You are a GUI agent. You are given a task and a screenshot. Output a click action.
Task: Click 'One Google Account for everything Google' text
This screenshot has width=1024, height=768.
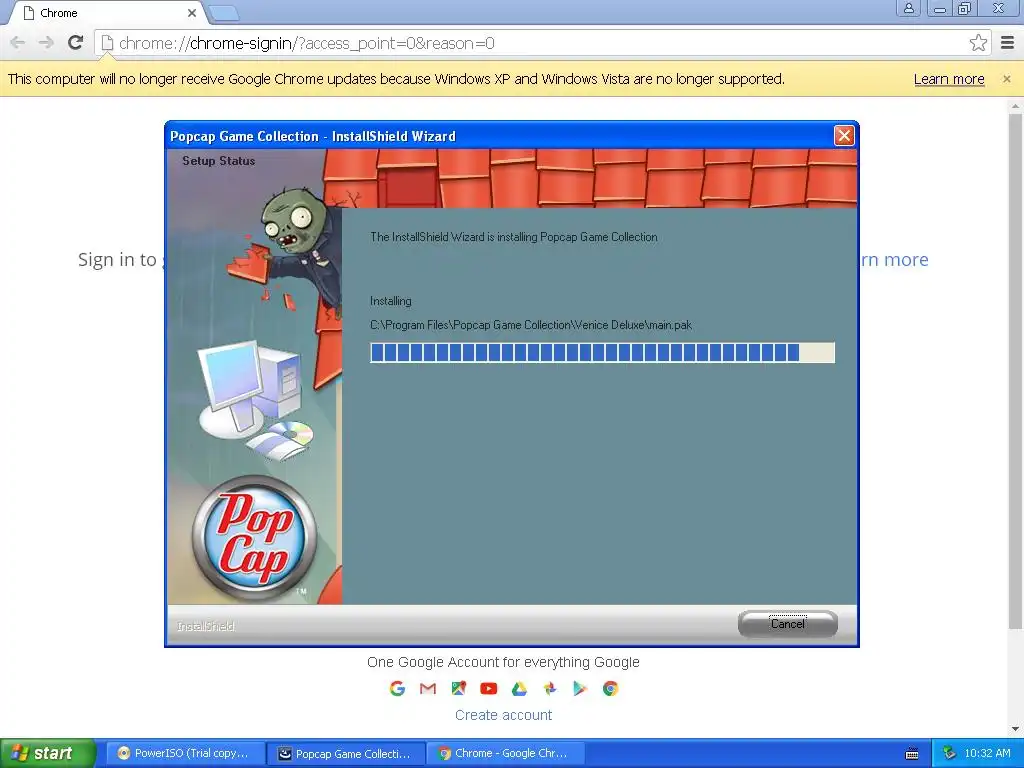pyautogui.click(x=503, y=662)
